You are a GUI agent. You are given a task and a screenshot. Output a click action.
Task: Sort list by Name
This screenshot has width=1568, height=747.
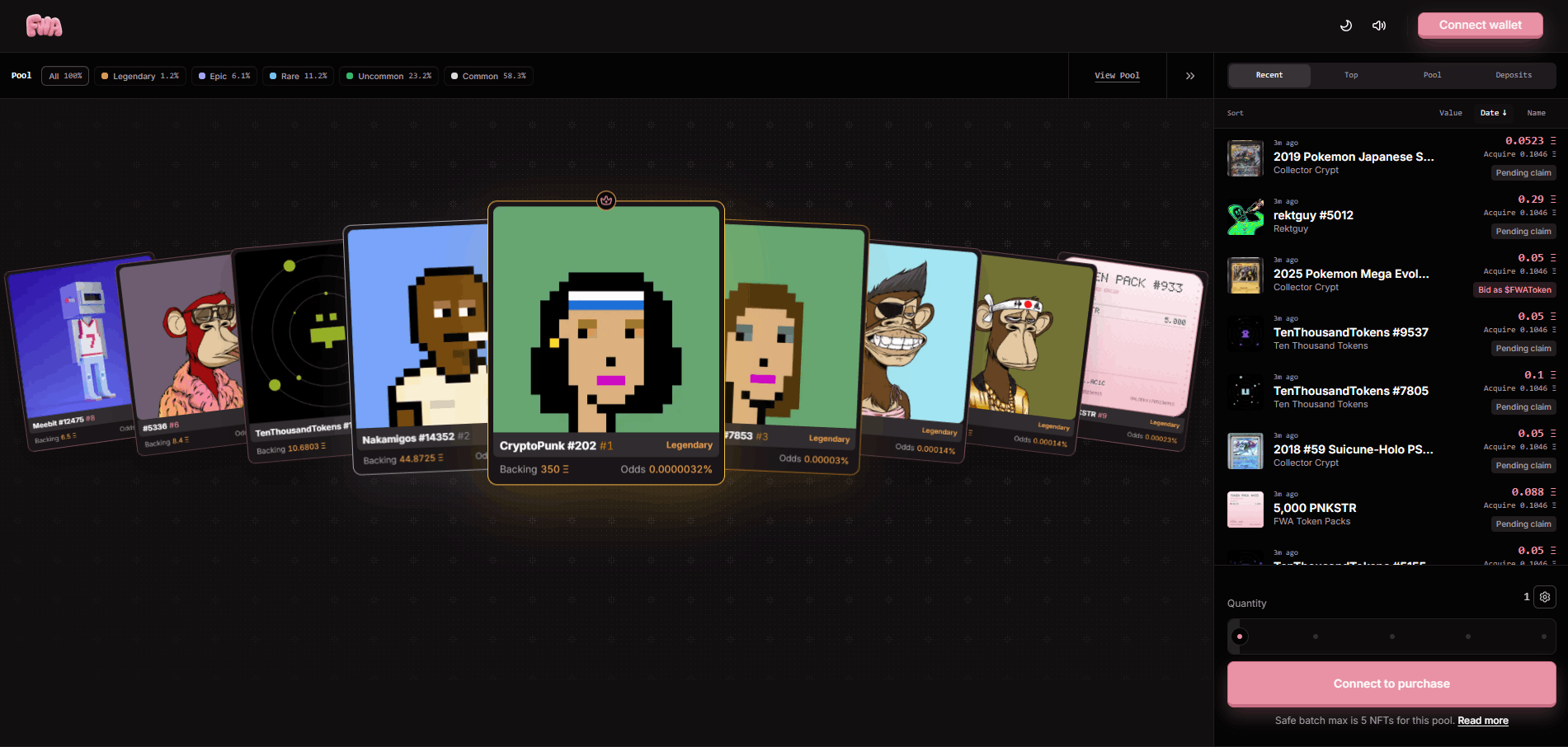1536,113
